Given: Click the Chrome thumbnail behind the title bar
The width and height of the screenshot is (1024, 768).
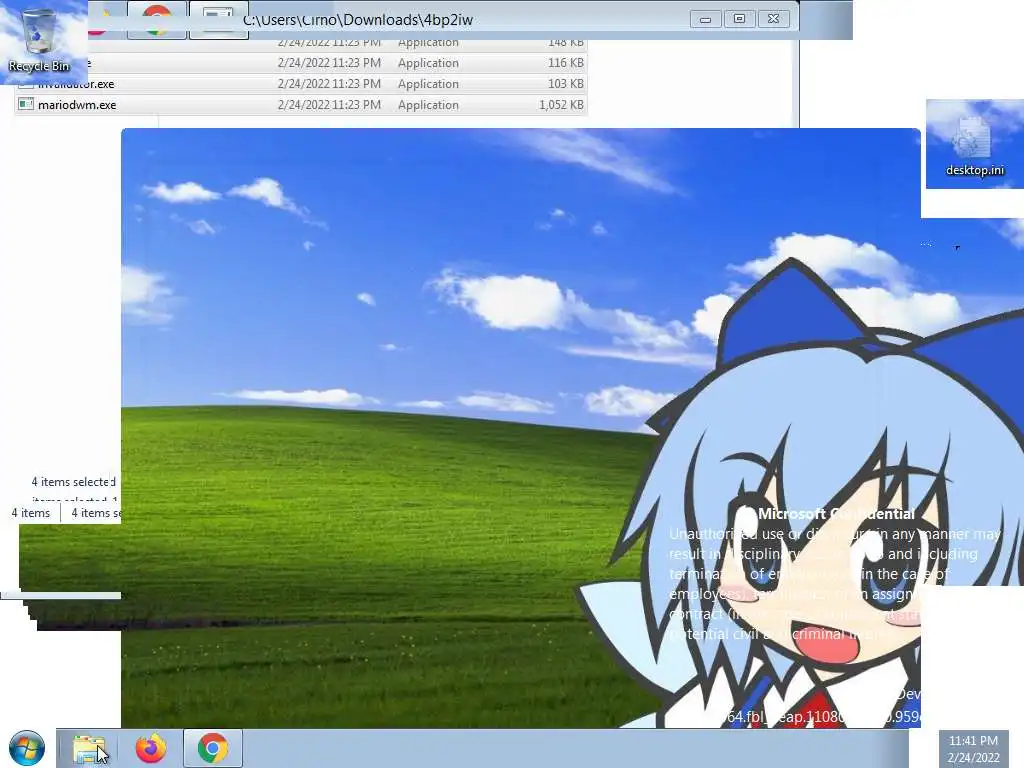Looking at the screenshot, I should pos(157,20).
